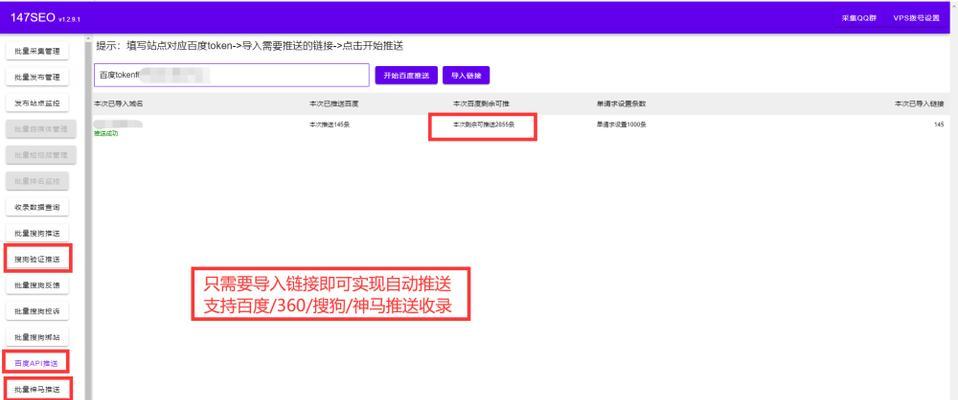Open 批量神马推送 in the sidebar

tap(37, 389)
